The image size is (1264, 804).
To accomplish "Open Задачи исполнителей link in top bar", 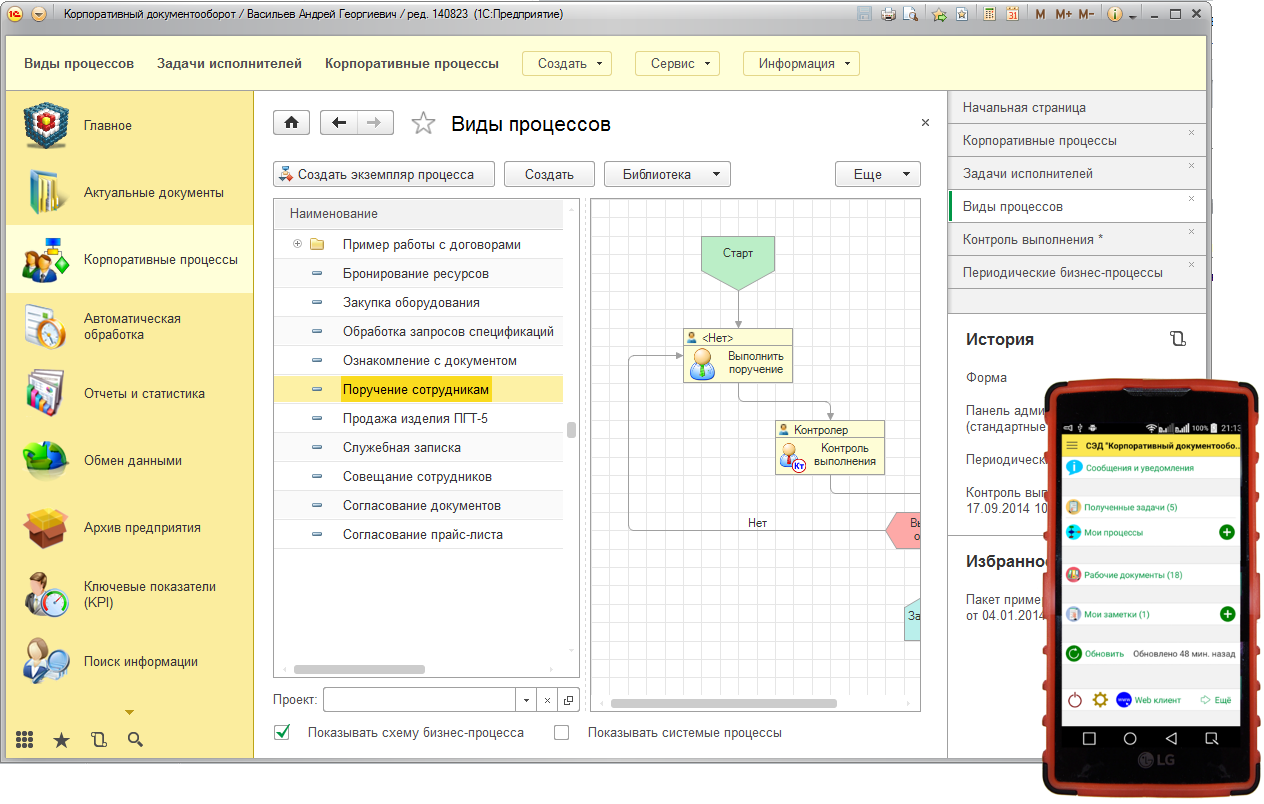I will coord(229,63).
